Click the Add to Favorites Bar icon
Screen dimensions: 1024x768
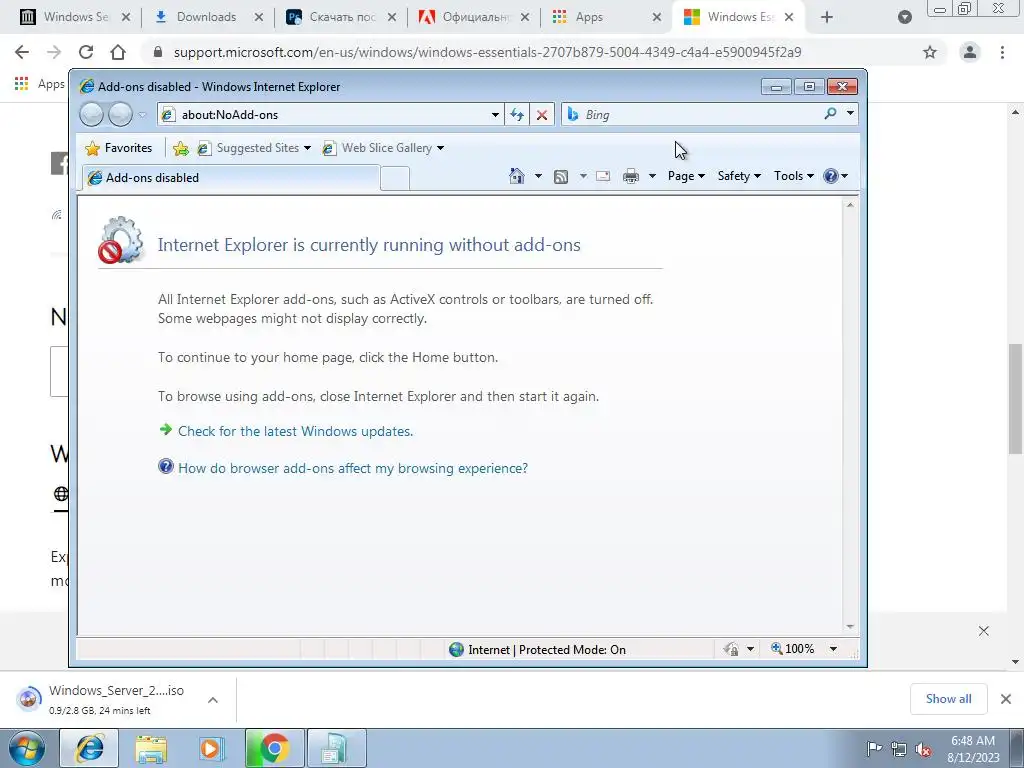click(181, 149)
